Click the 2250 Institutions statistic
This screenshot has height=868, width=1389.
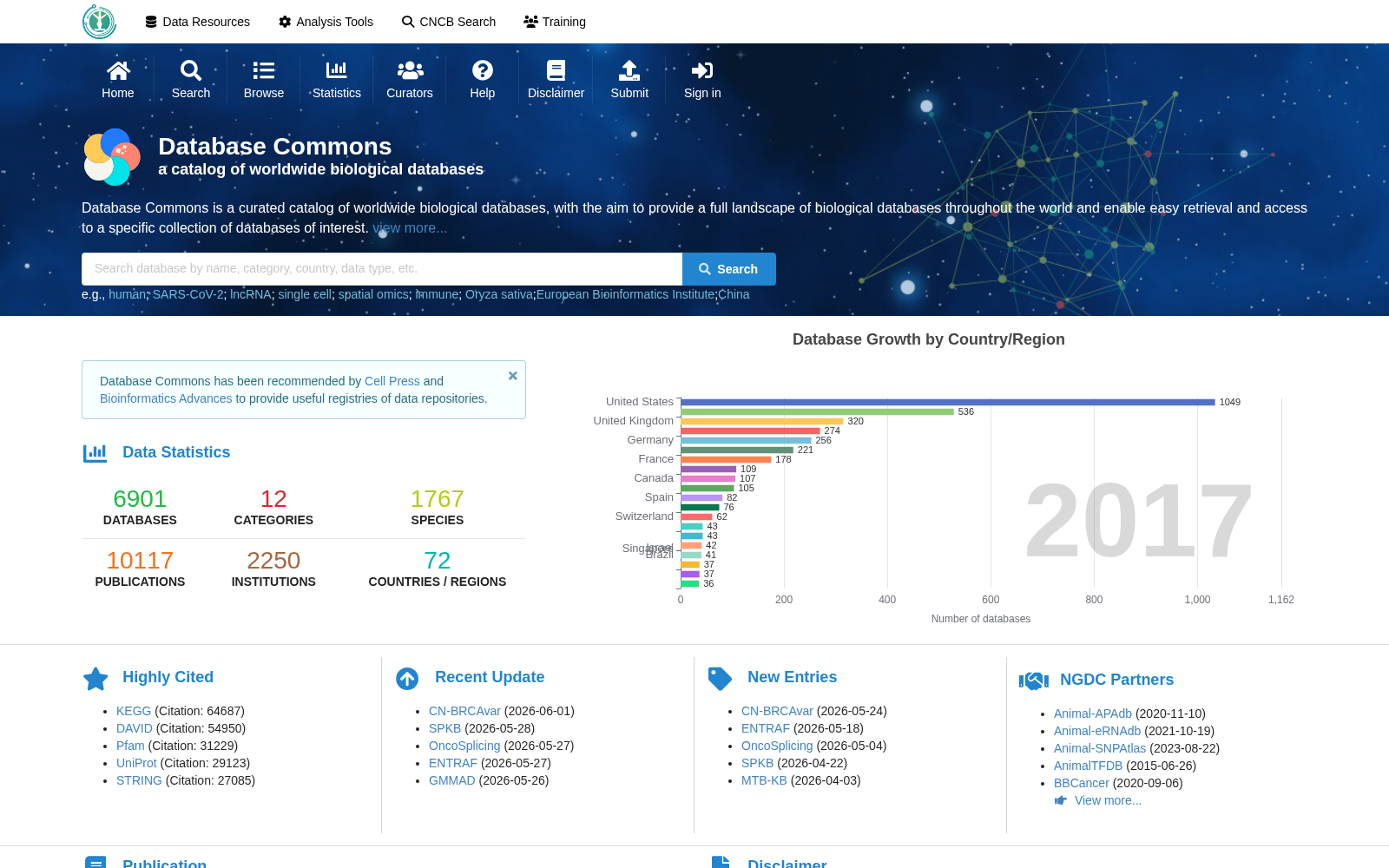273,569
